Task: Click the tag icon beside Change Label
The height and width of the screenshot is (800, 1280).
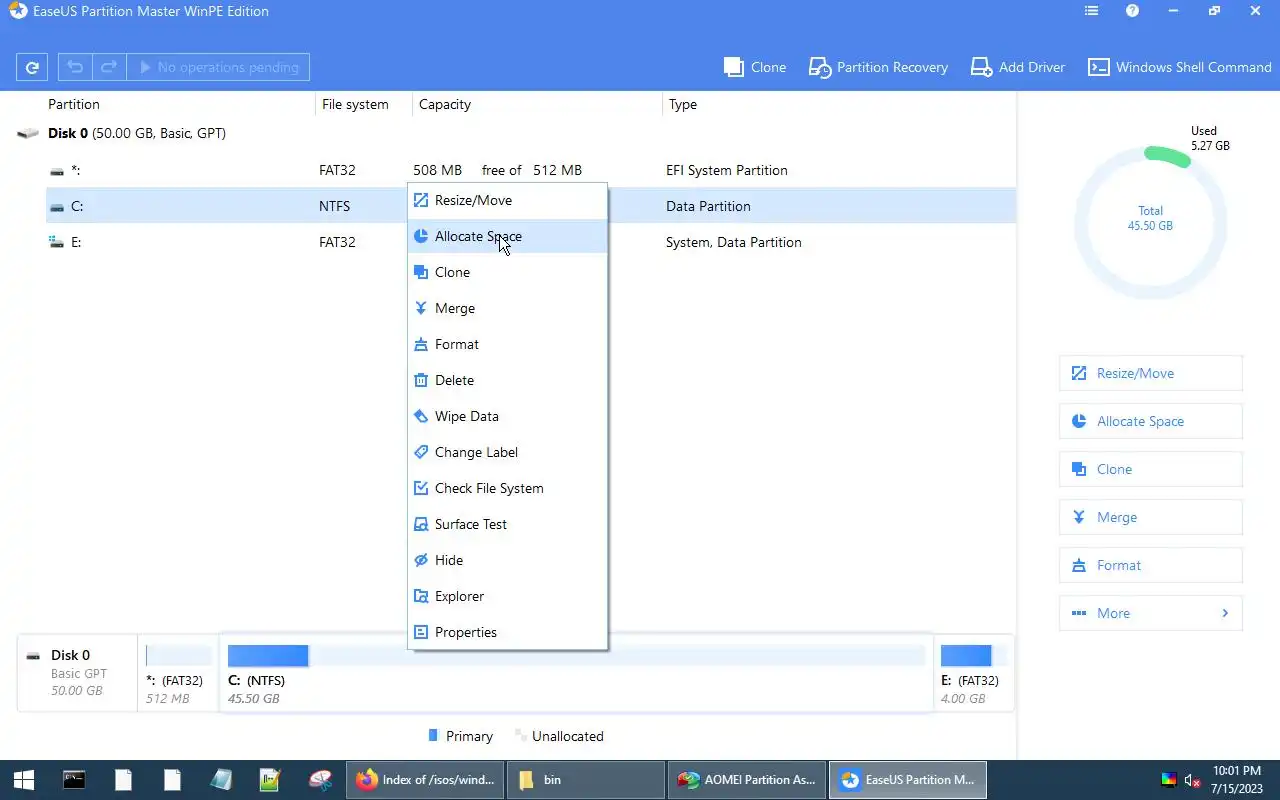Action: point(421,452)
